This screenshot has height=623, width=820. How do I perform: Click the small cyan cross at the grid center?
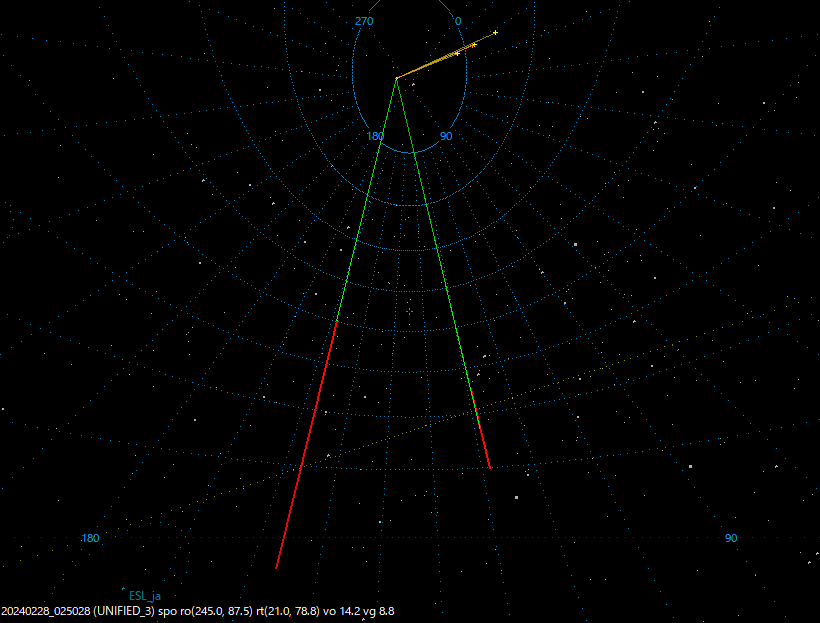coord(409,311)
